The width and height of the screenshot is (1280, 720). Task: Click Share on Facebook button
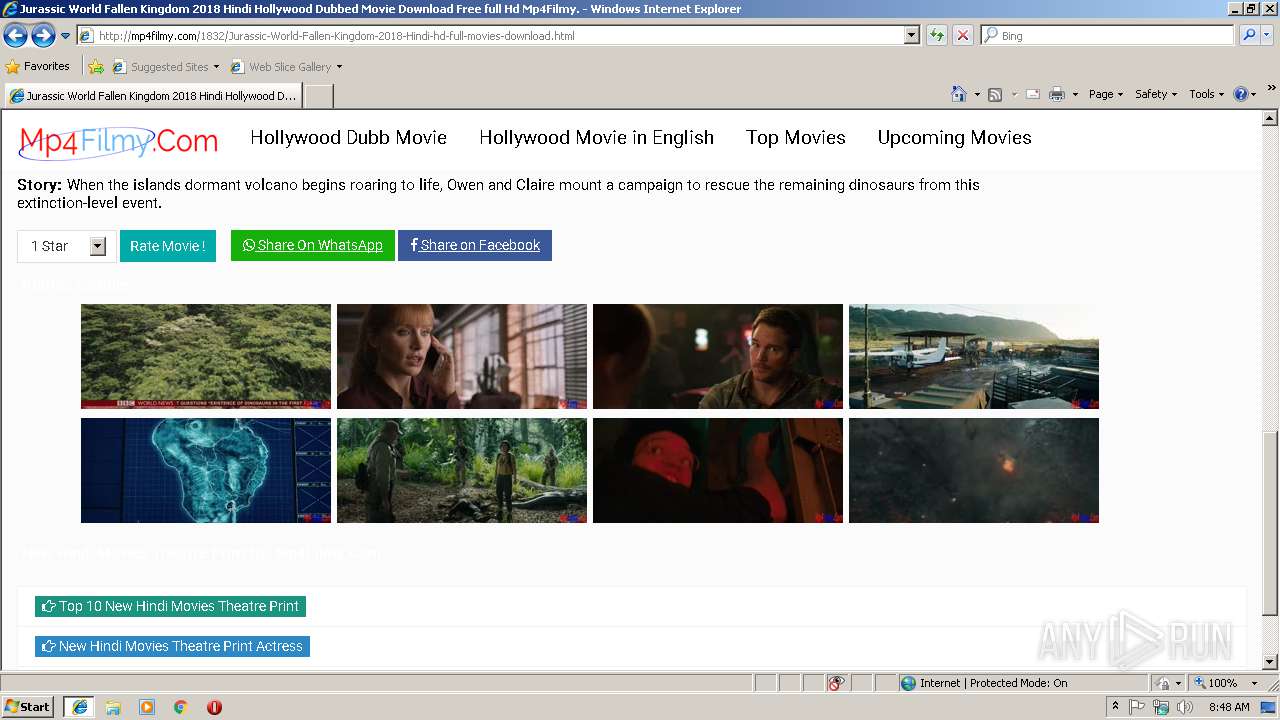(x=475, y=245)
